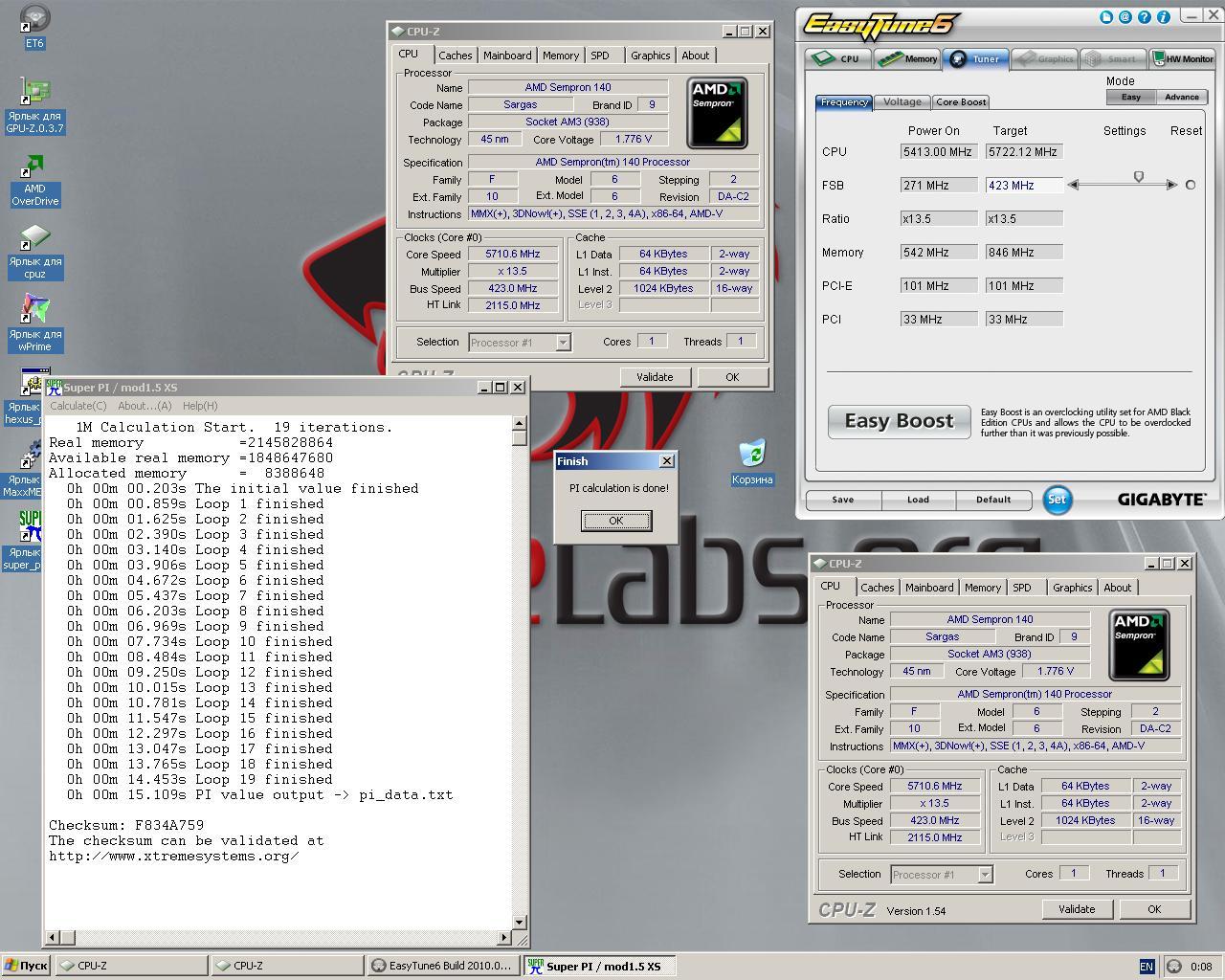Click the Пуск Start button
1225x980 pixels.
pos(27,966)
